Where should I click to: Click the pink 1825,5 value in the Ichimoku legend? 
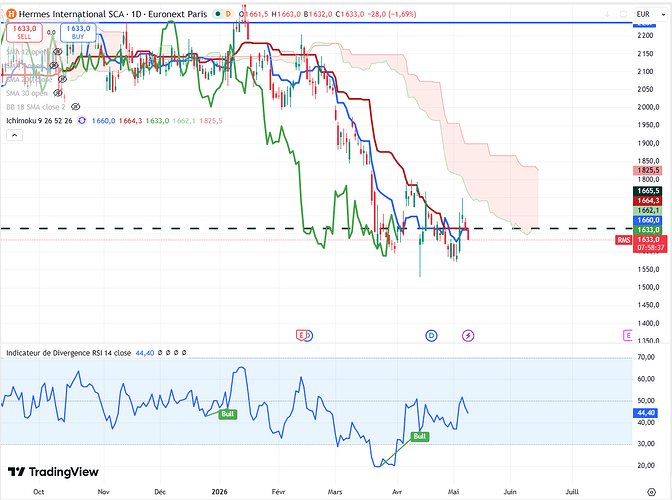point(211,121)
